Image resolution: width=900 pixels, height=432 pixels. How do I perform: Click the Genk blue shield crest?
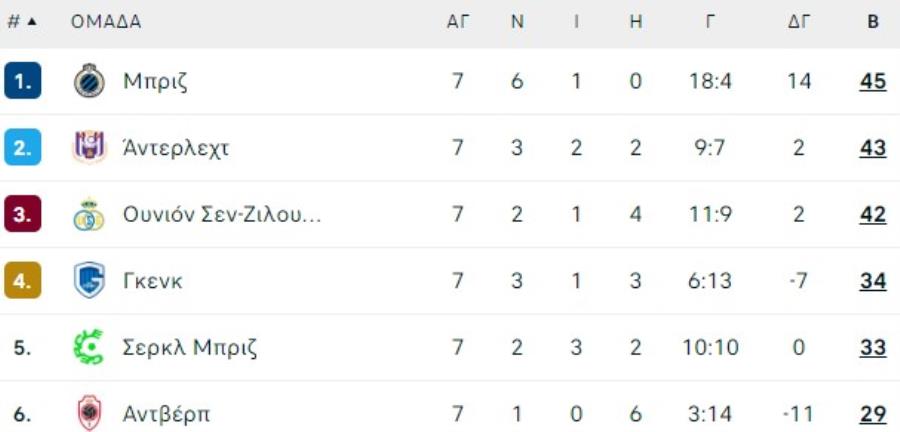[x=89, y=281]
